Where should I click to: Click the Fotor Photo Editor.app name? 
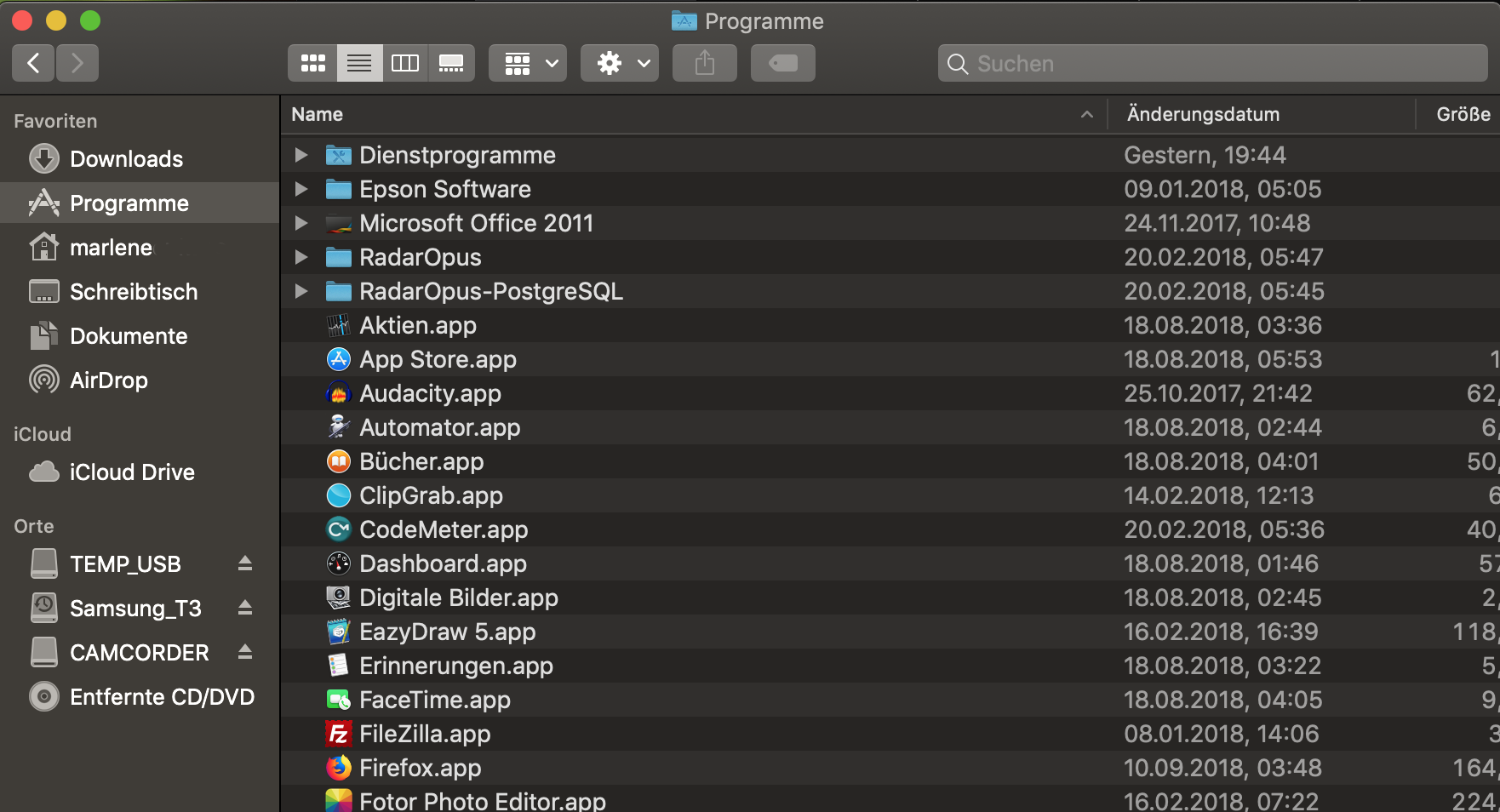(483, 801)
